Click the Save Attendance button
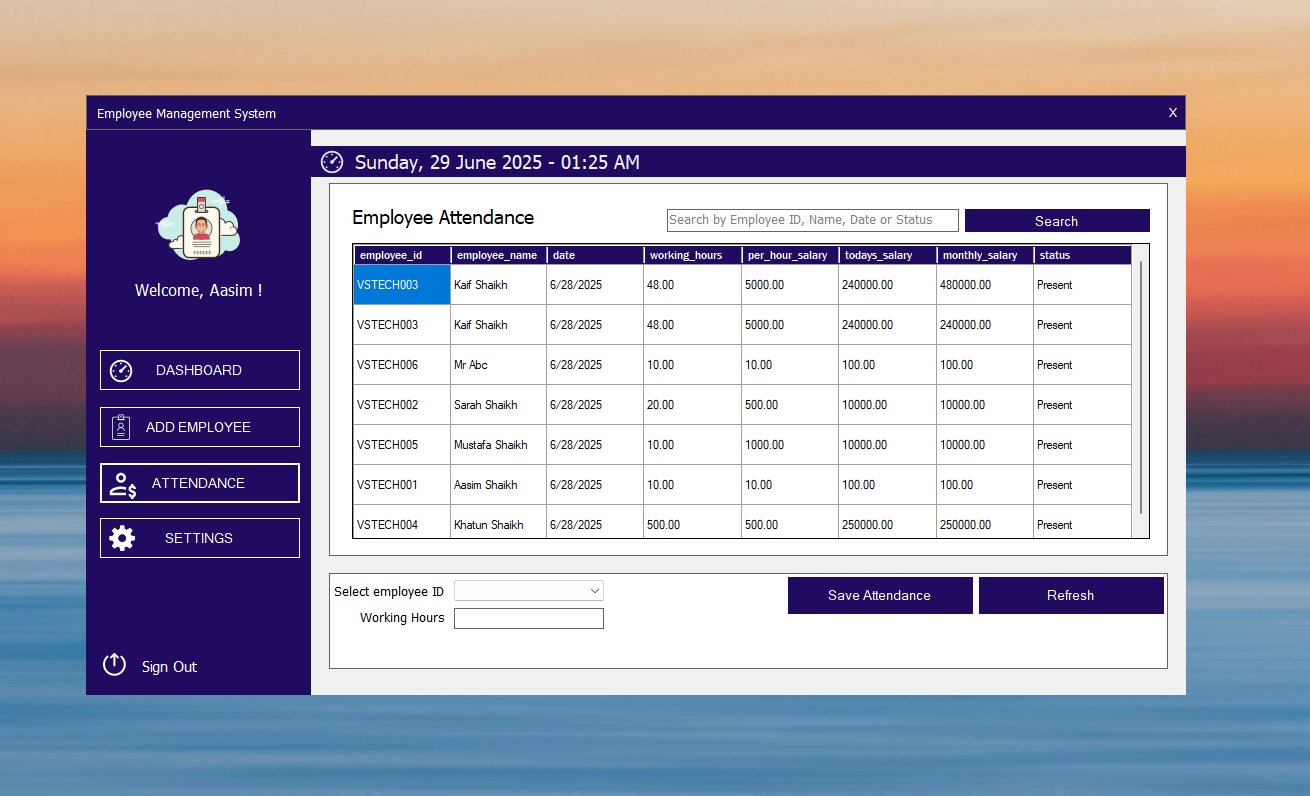Screen dimensions: 1310x796 [879, 595]
